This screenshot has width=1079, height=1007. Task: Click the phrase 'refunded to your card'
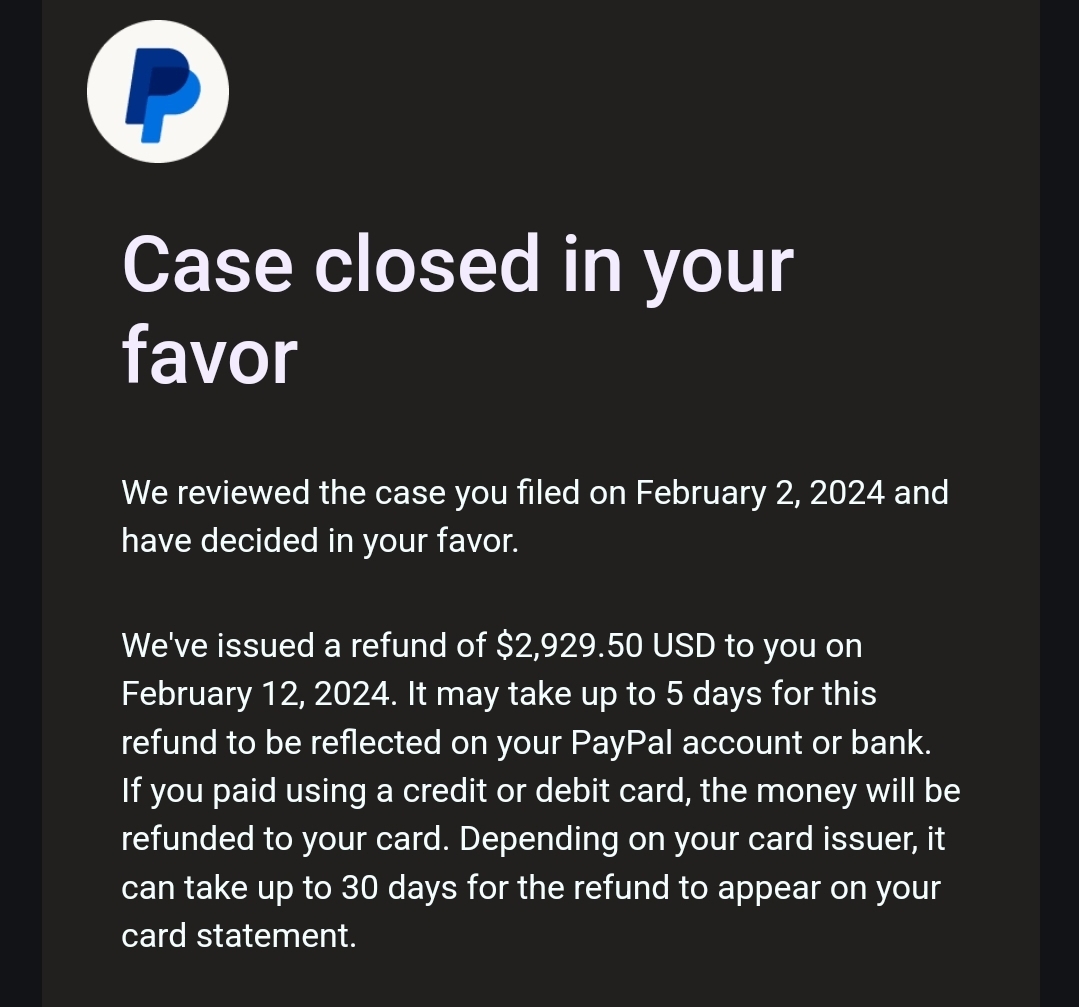click(281, 839)
